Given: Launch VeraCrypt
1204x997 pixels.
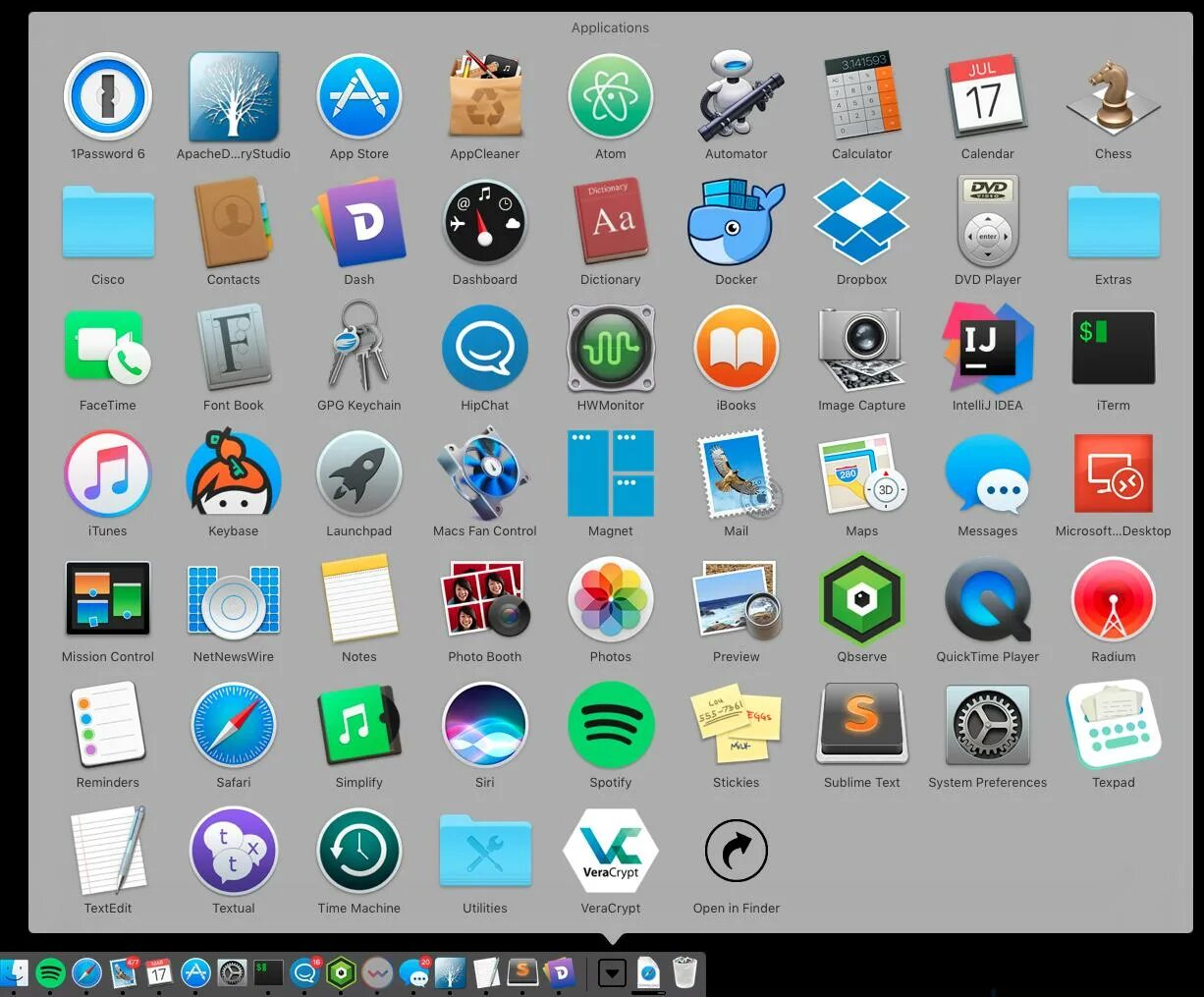Looking at the screenshot, I should (611, 852).
